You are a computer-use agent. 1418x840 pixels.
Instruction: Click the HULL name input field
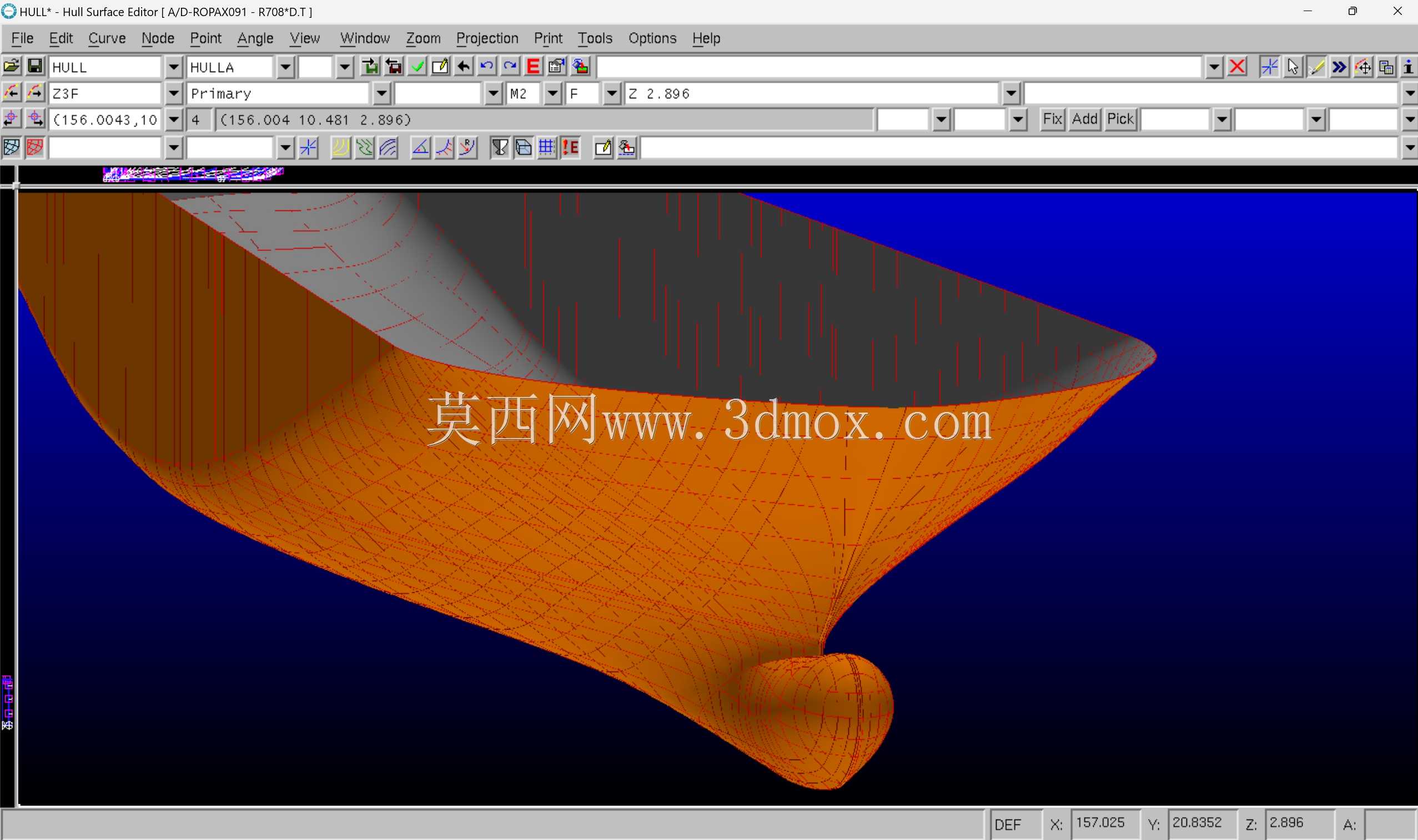[x=106, y=67]
